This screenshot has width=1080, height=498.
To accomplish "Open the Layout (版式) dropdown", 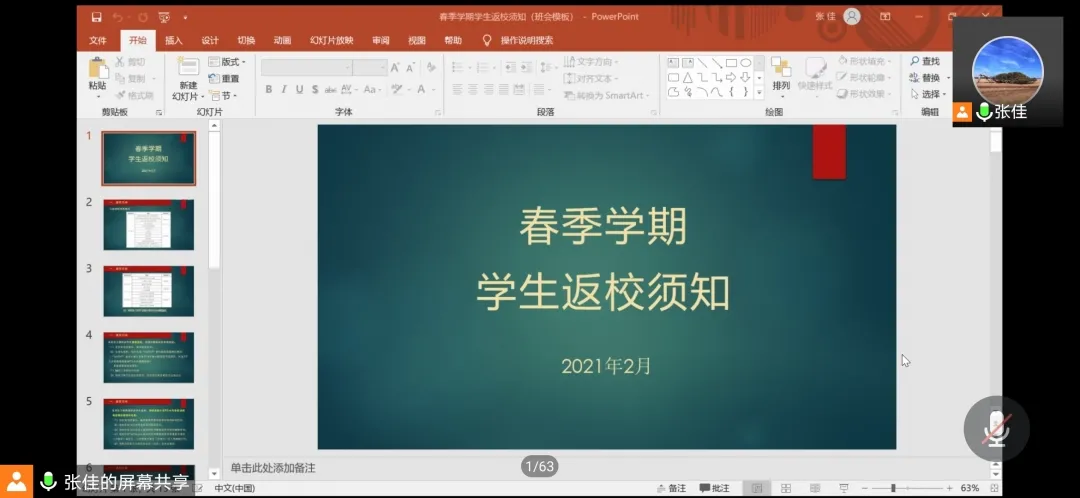I will click(226, 62).
